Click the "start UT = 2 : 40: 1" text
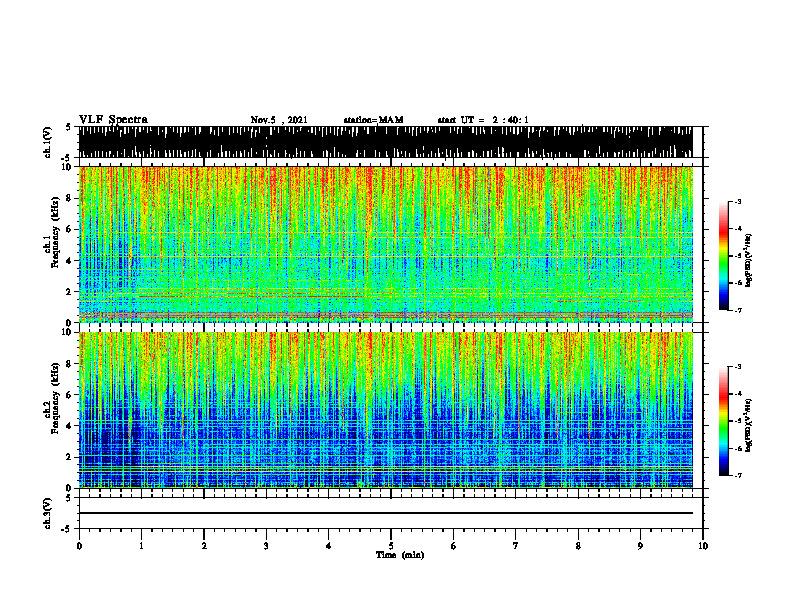The image size is (792, 612). pyautogui.click(x=483, y=120)
